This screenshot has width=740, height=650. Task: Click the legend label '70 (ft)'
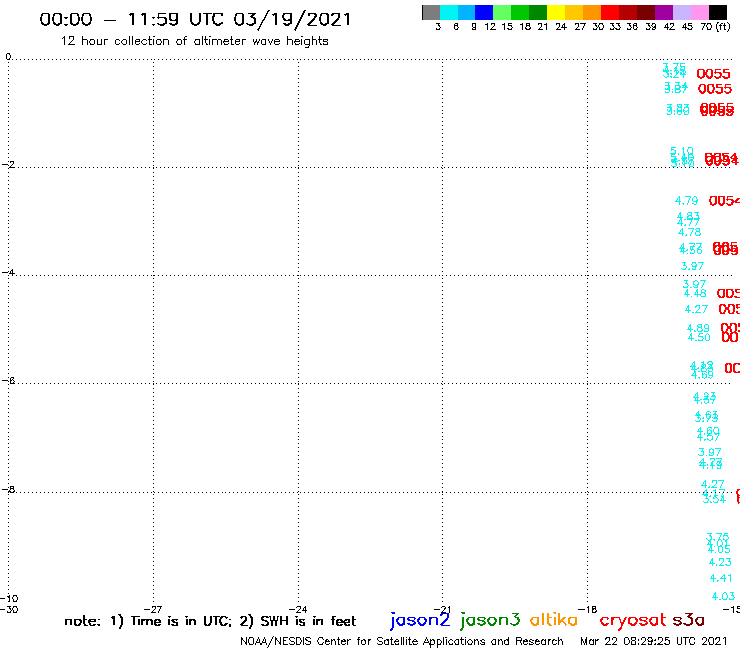(715, 26)
